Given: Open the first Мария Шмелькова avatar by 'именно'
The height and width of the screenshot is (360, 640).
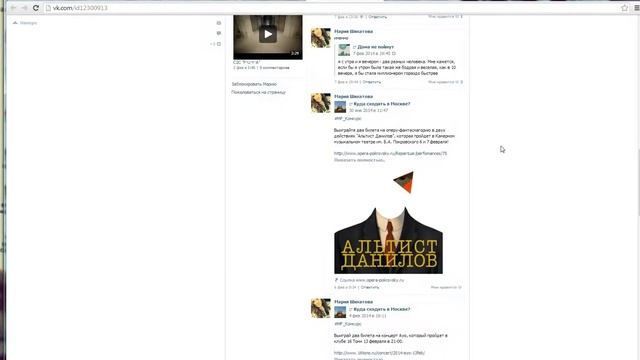Looking at the screenshot, I should click(x=321, y=38).
